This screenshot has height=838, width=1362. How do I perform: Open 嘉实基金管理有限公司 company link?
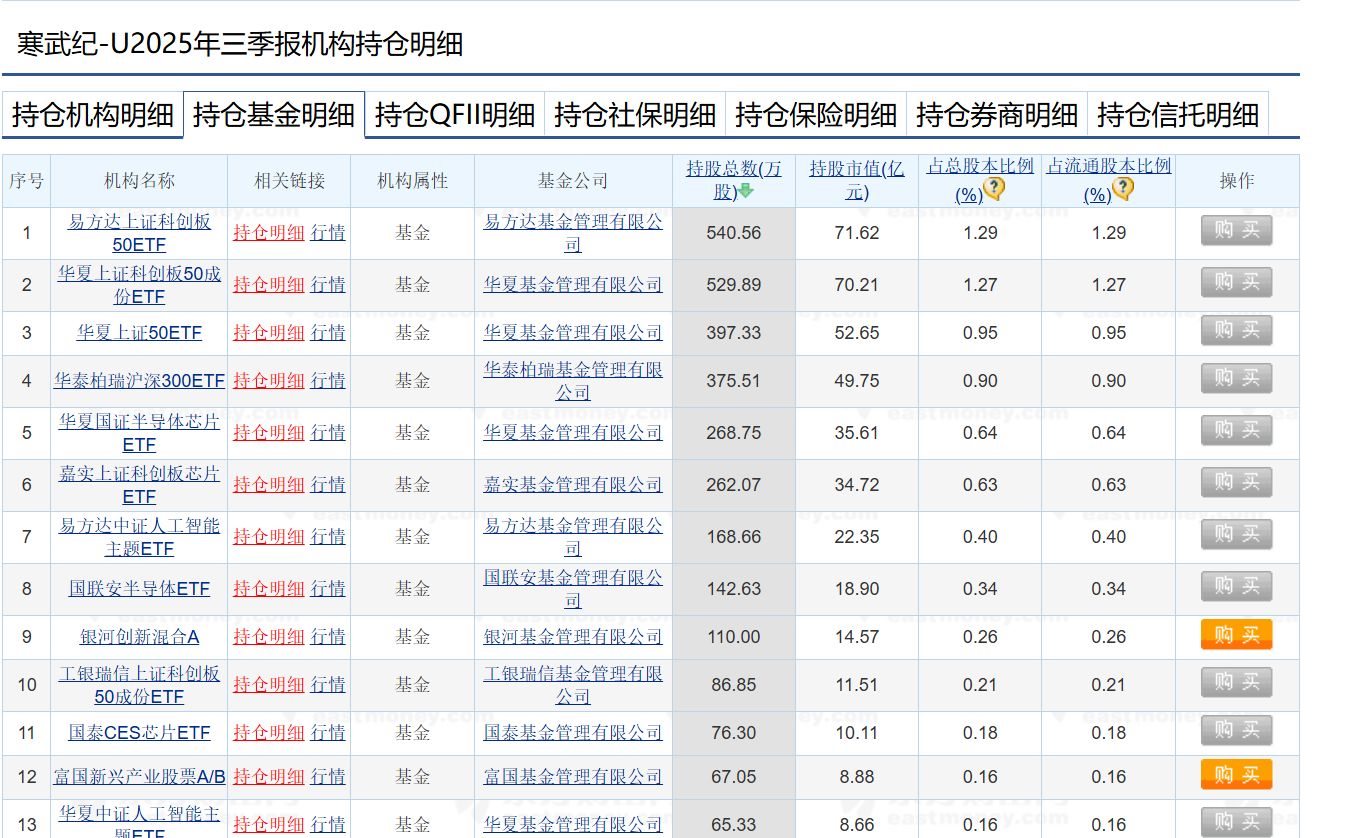point(573,485)
